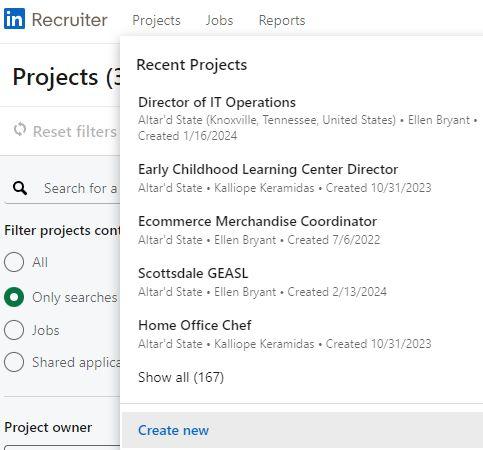Open the Projects menu in top navigation
Viewport: 483px width, 450px height.
click(x=156, y=20)
